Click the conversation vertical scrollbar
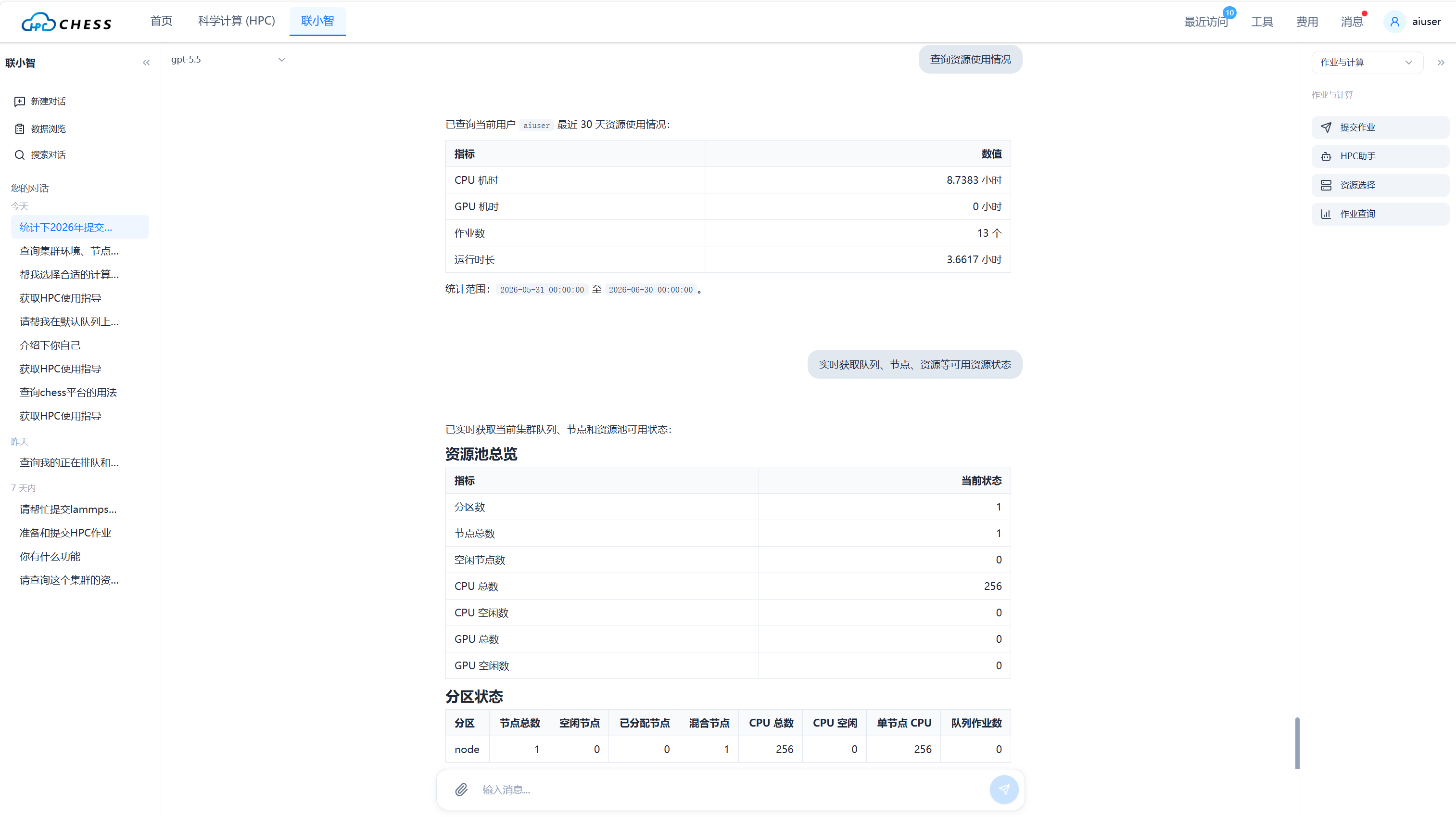The image size is (1456, 817). (1297, 743)
